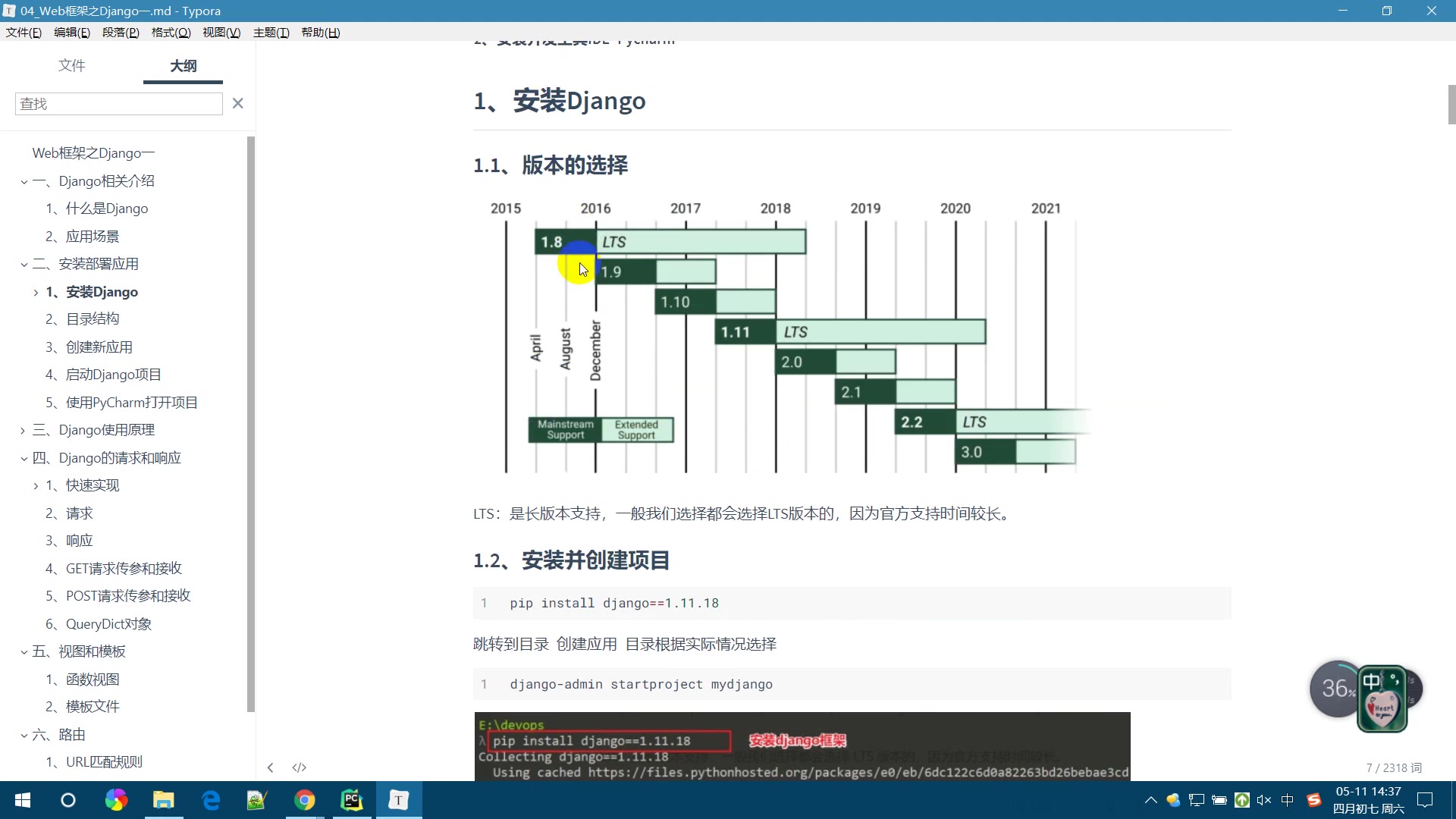Click in the 查找 search field
Viewport: 1456px width, 819px height.
pyautogui.click(x=118, y=104)
